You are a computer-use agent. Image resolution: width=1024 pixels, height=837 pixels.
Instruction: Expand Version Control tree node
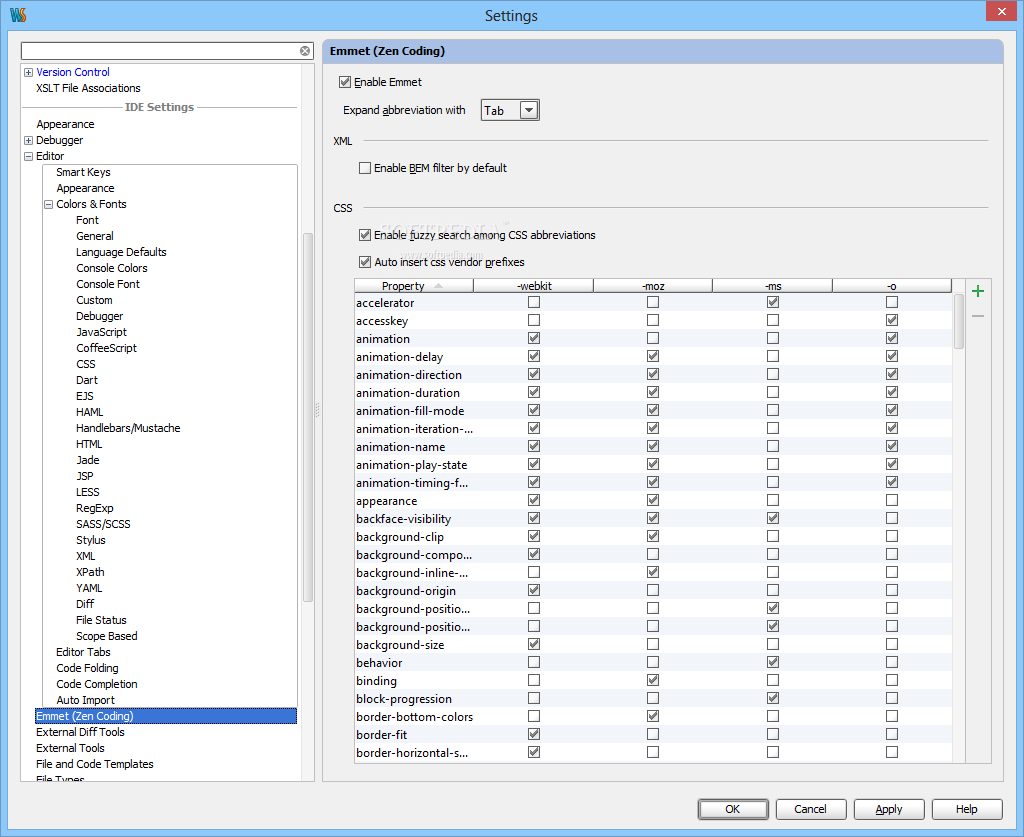pos(28,72)
